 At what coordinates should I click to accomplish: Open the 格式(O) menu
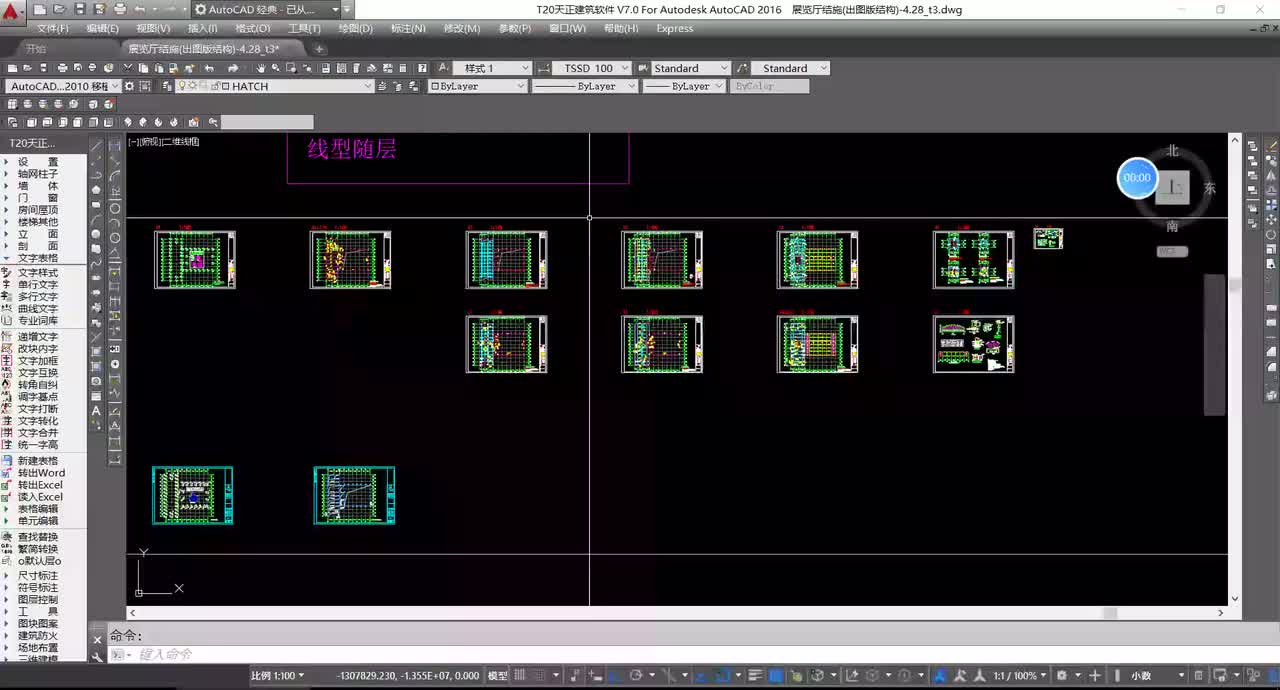tap(253, 28)
